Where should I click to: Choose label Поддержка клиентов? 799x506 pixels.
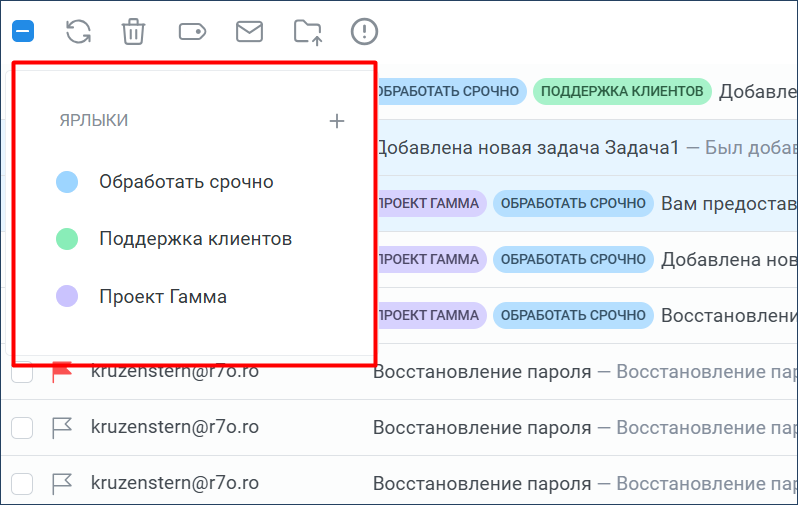tap(195, 238)
